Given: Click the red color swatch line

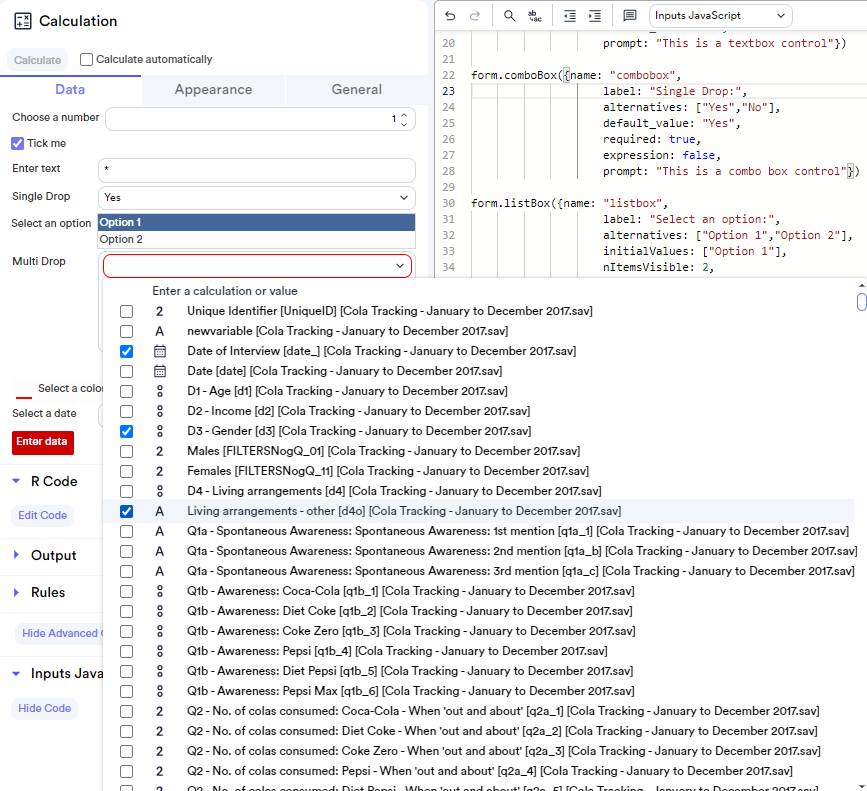Looking at the screenshot, I should click(x=23, y=395).
